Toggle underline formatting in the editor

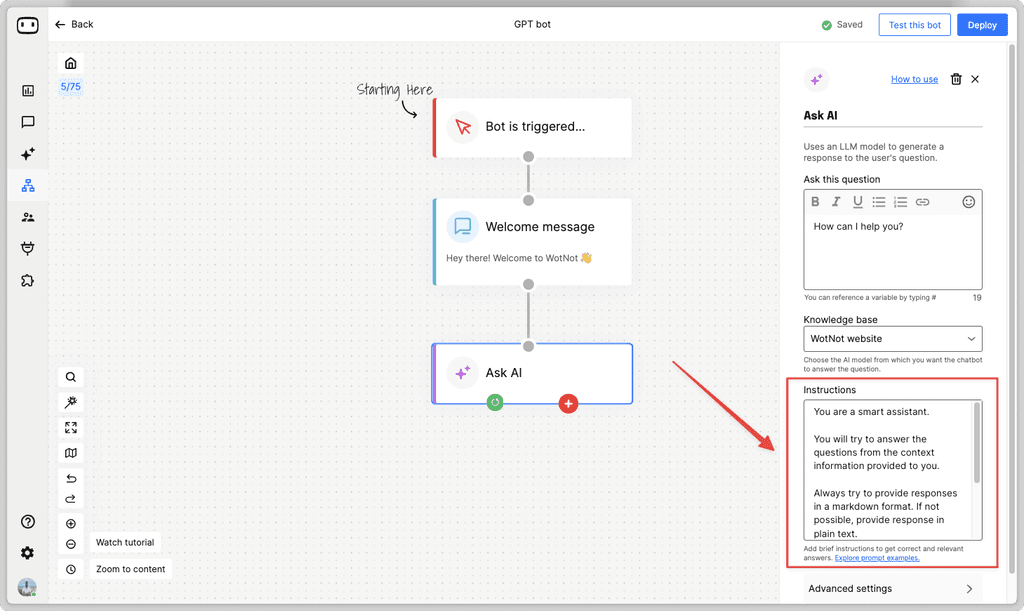[857, 201]
